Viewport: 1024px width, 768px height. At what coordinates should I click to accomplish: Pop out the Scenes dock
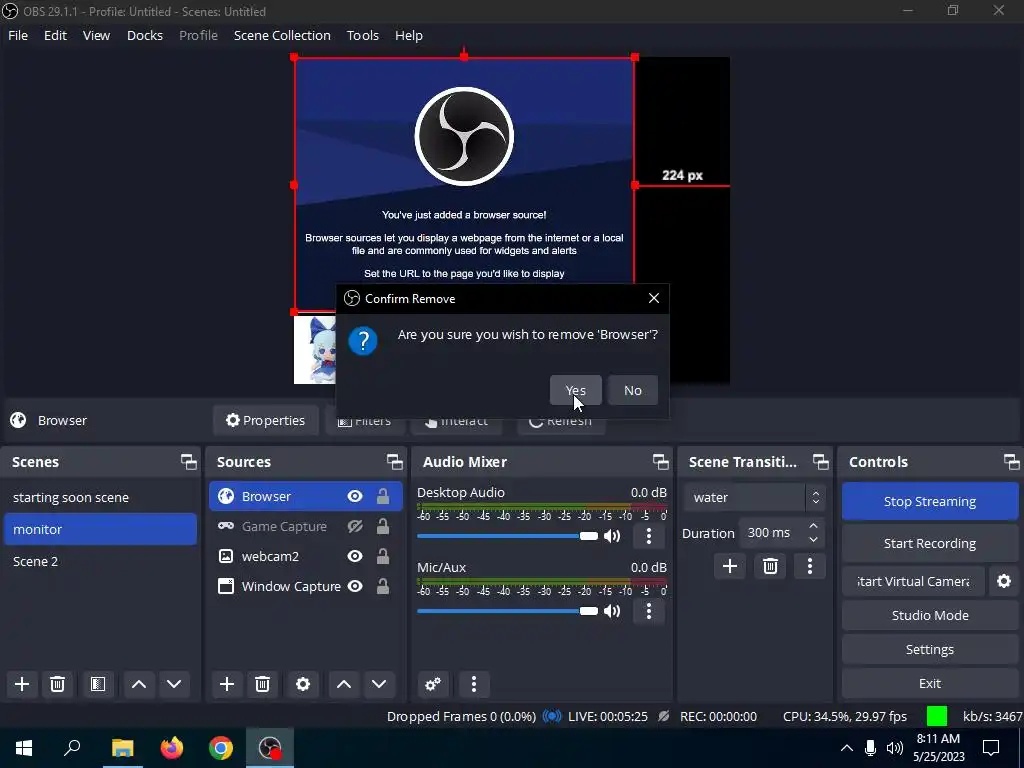tap(189, 462)
